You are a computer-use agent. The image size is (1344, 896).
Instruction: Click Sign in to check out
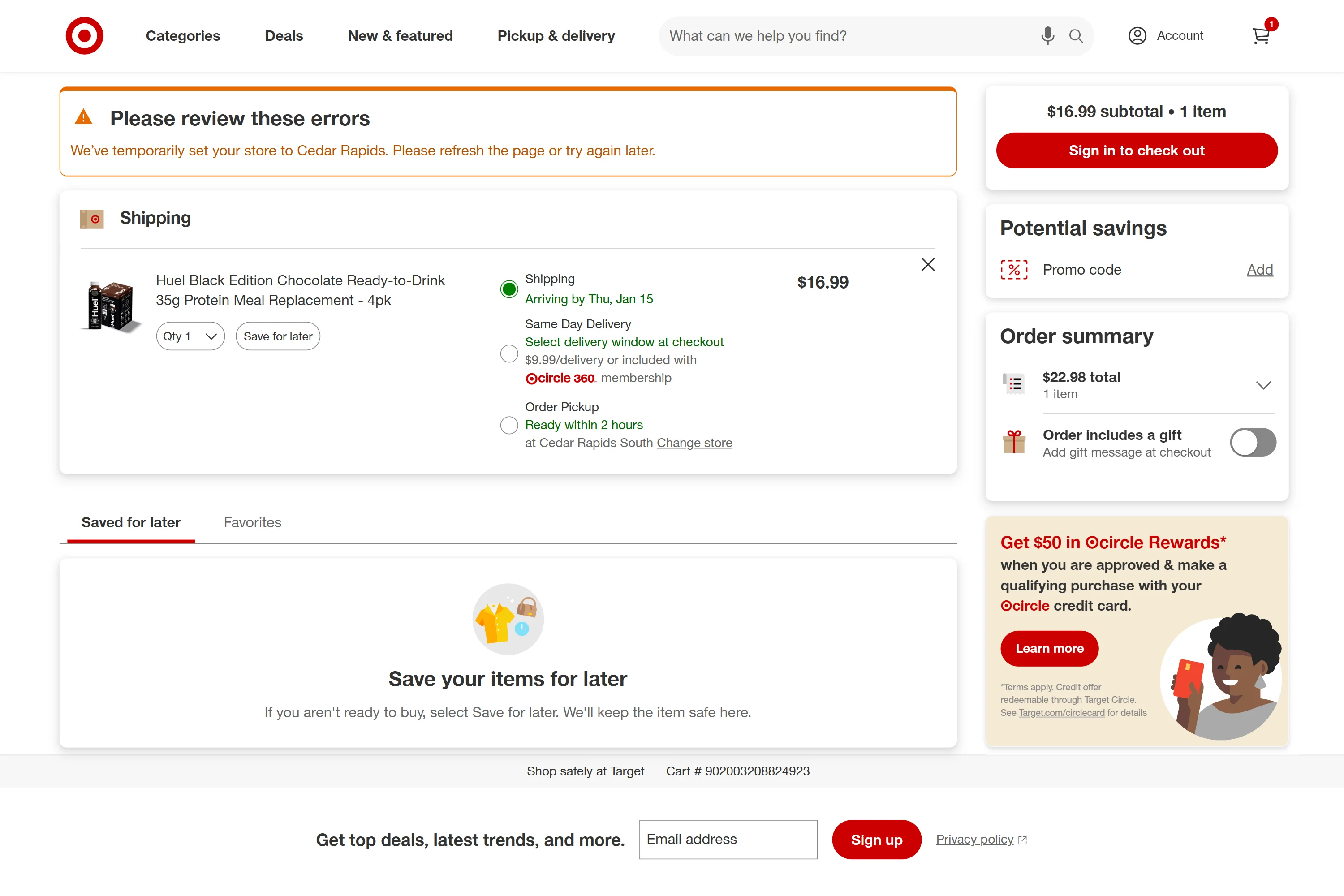pyautogui.click(x=1136, y=151)
